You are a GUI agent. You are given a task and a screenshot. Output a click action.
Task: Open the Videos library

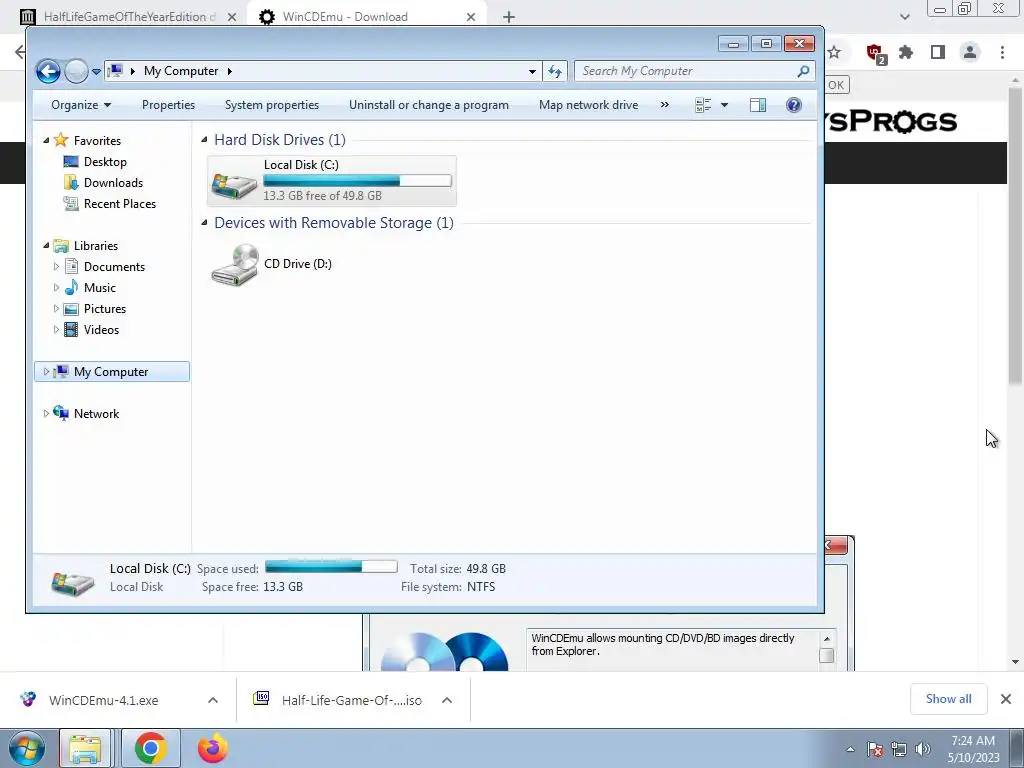coord(101,330)
